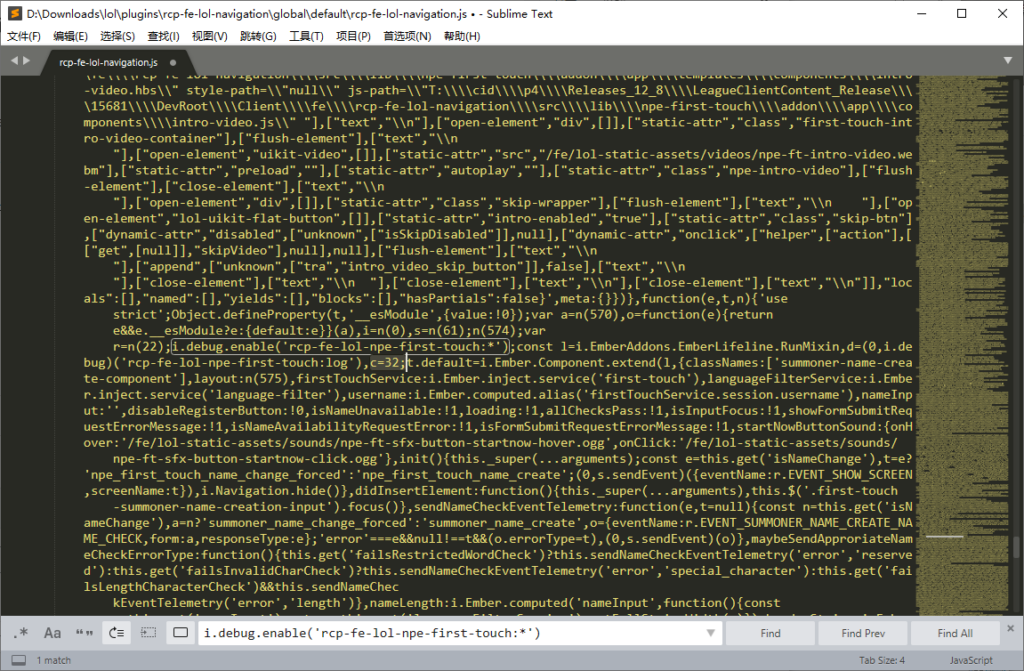Viewport: 1024px width, 671px height.
Task: Click the tab scroll left arrow
Action: point(14,60)
